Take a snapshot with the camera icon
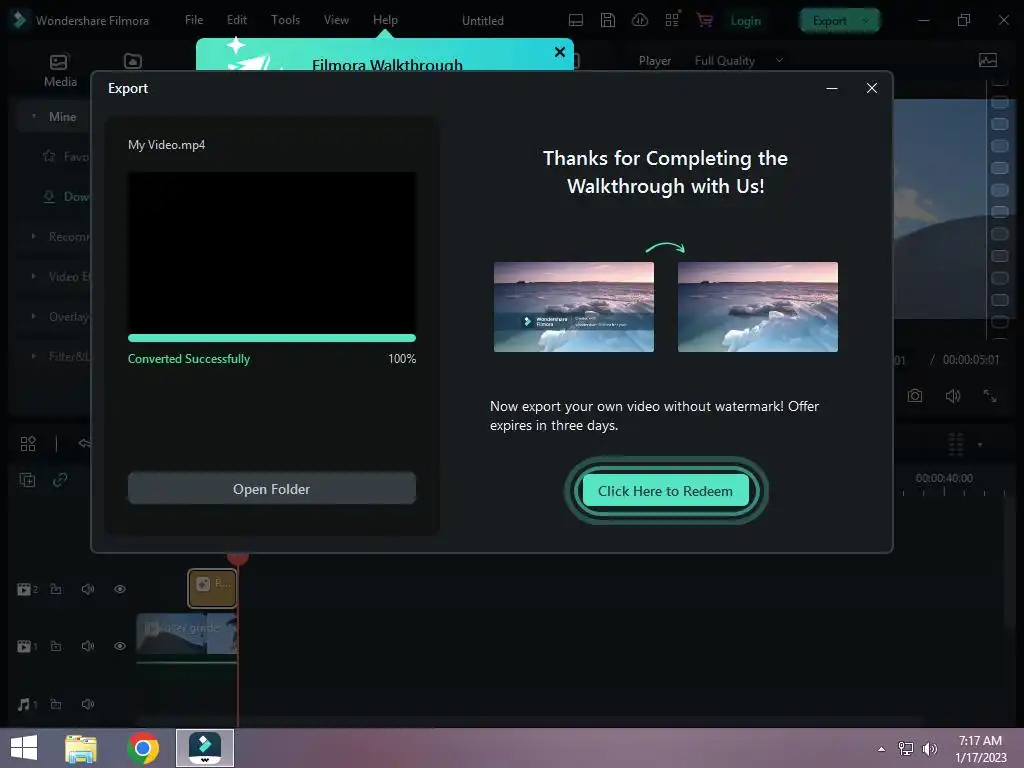 click(x=915, y=396)
